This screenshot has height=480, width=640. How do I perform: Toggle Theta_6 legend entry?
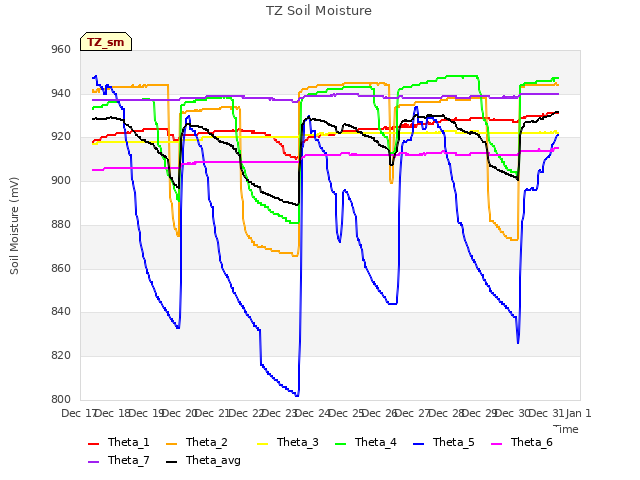tap(522, 442)
